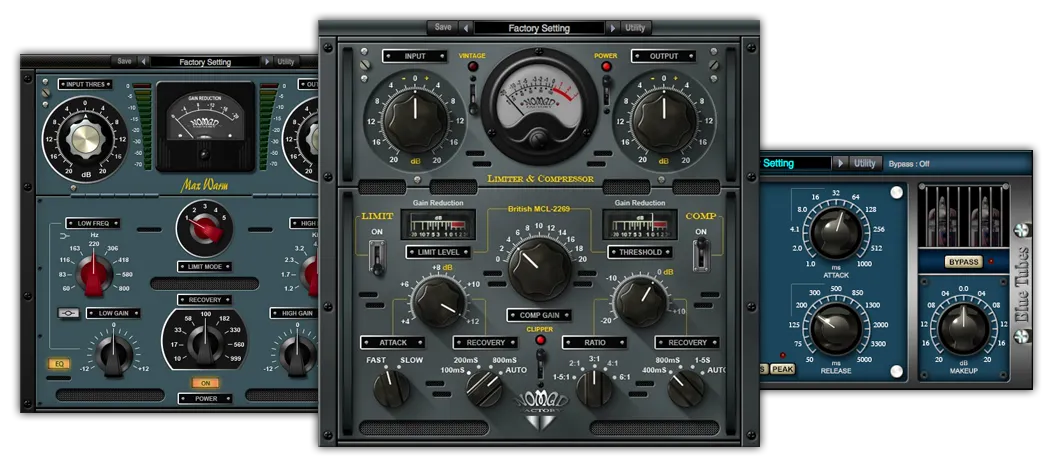Viewport: 1053px width, 467px height.
Task: Select the PEAK detection button
Action: (782, 369)
